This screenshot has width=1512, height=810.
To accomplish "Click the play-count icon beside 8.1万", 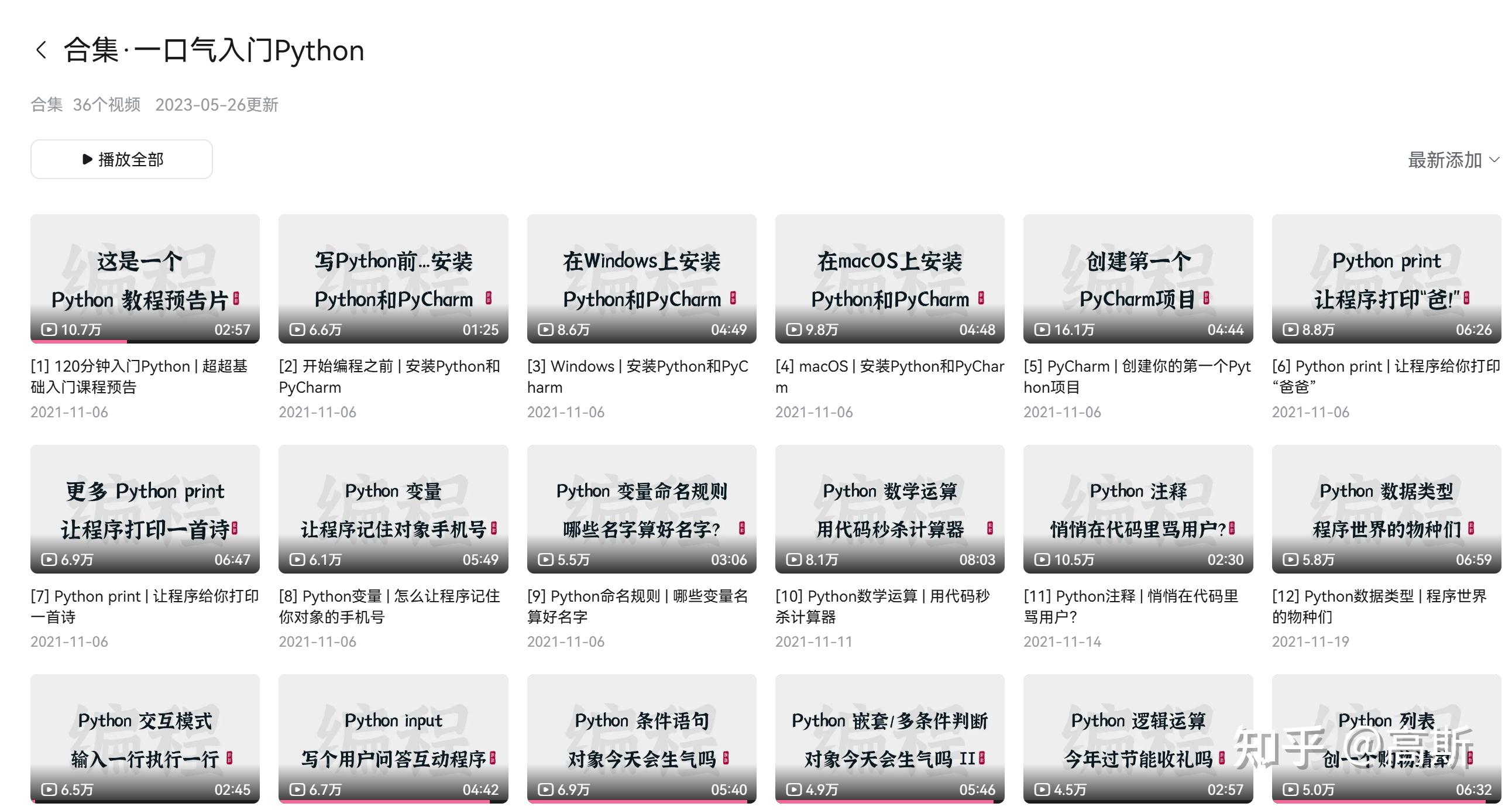I will pos(794,560).
